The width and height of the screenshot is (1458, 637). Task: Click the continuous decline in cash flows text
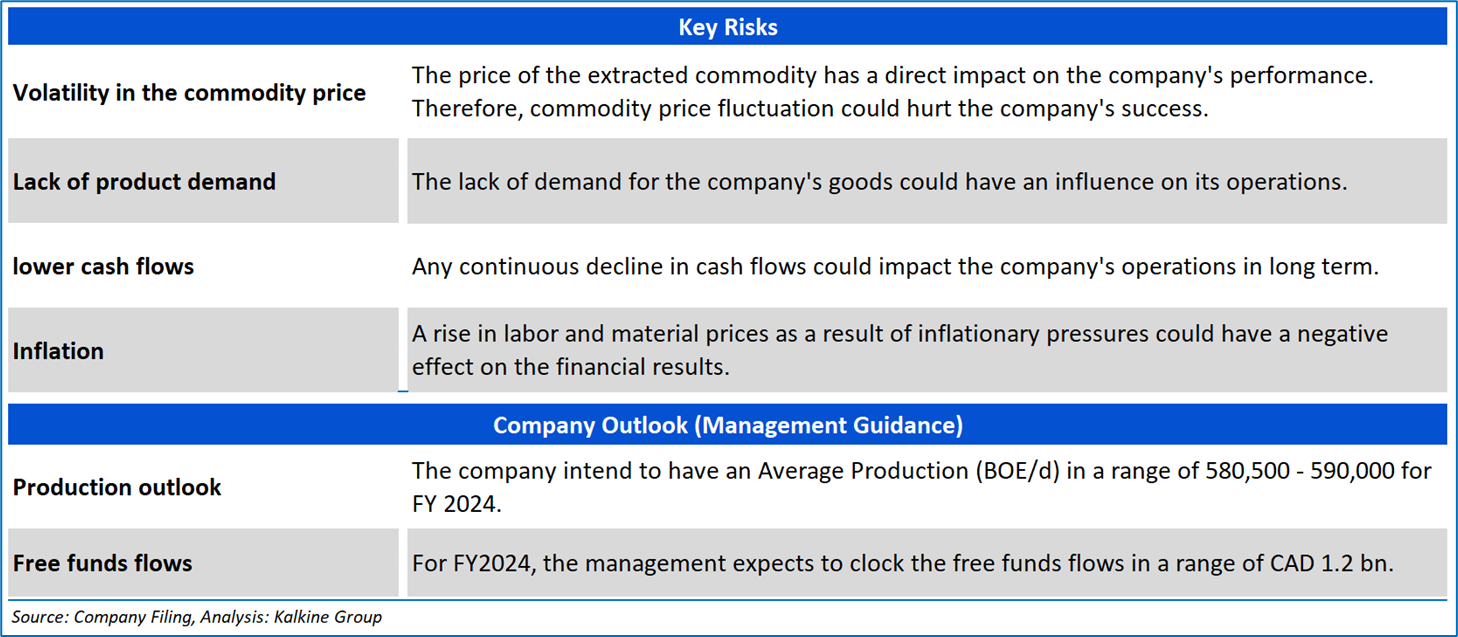click(895, 267)
